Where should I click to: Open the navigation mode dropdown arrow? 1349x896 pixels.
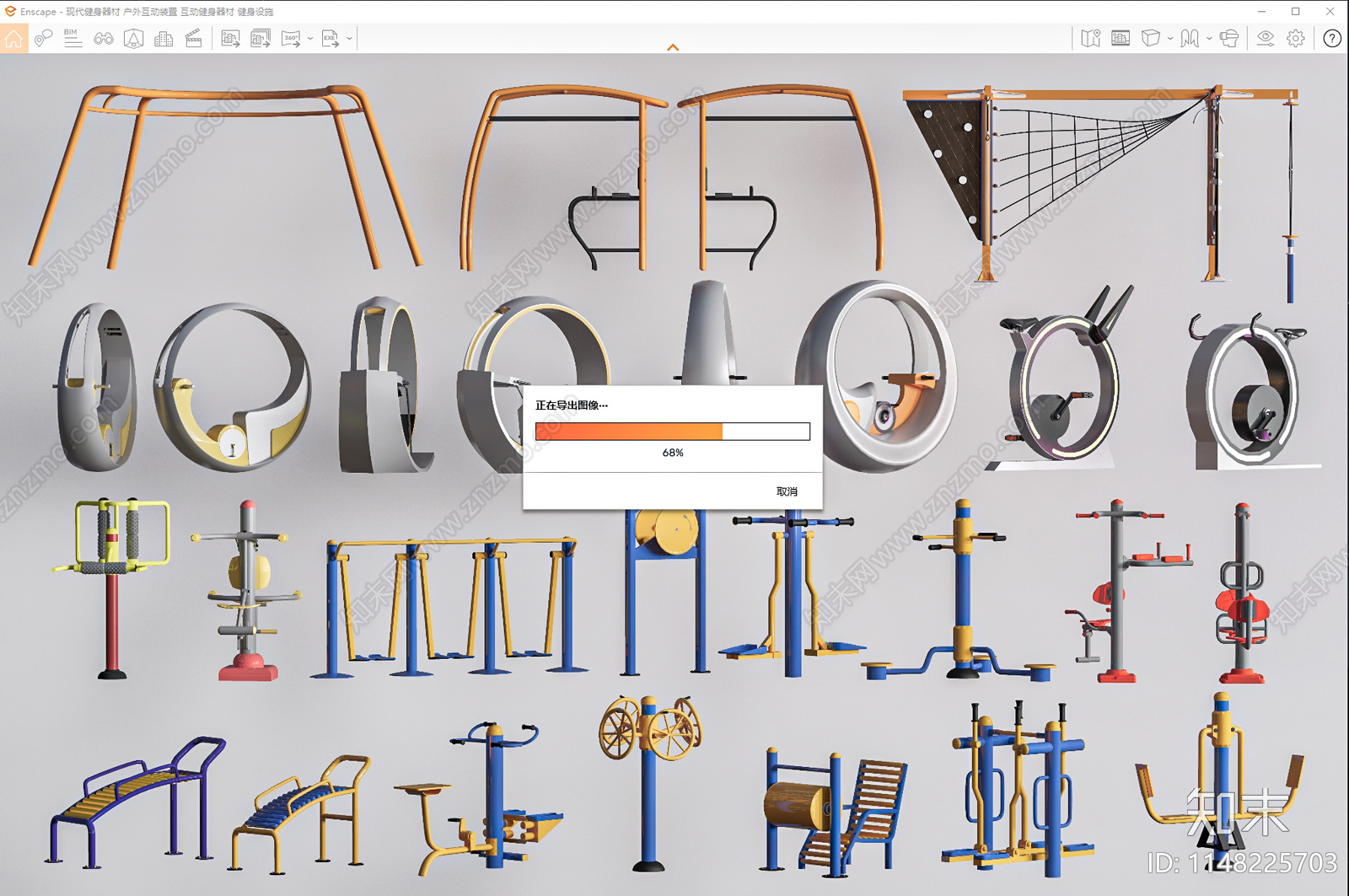coord(1209,39)
